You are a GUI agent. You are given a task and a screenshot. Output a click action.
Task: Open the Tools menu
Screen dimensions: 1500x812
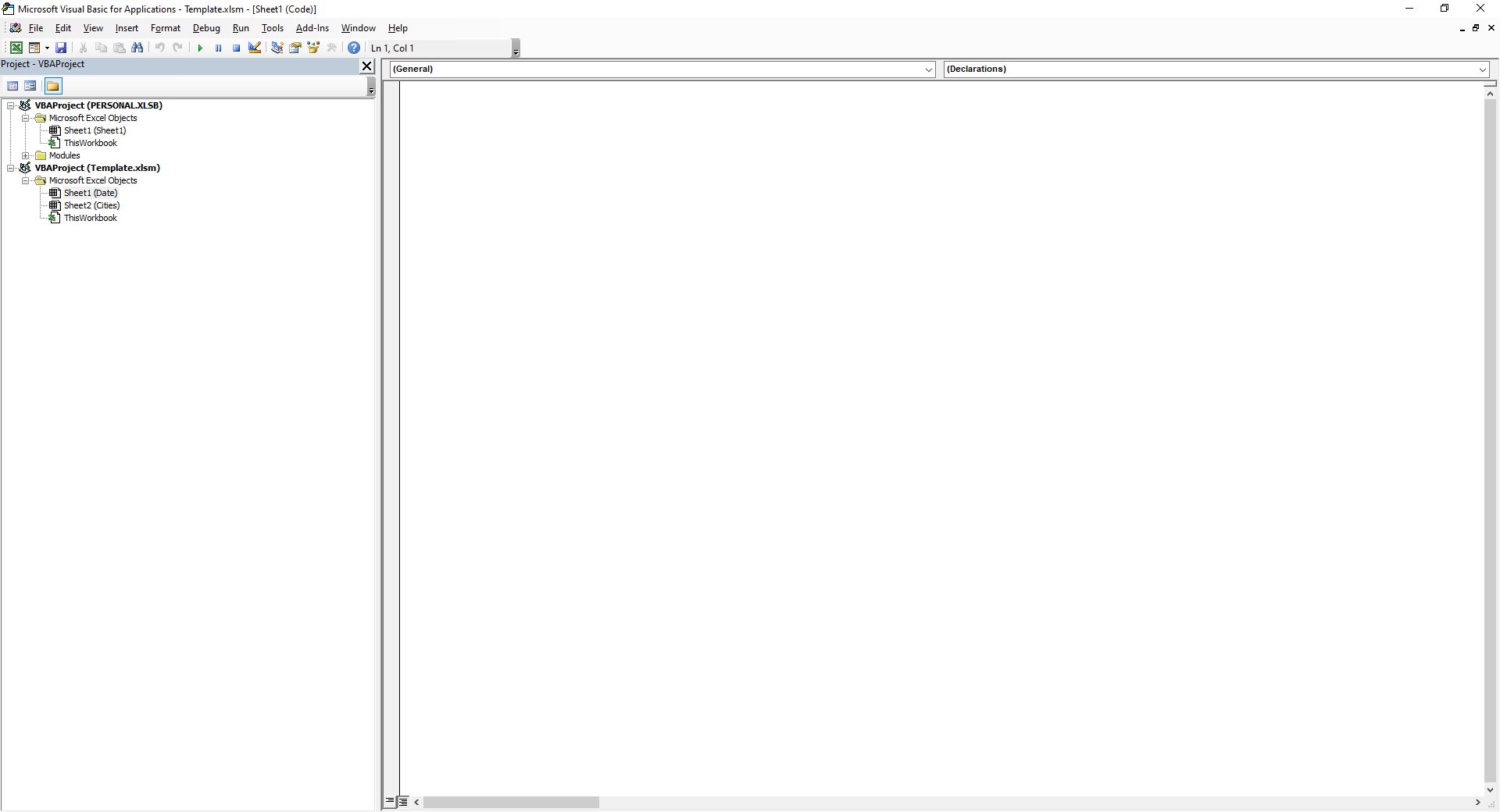pos(272,28)
